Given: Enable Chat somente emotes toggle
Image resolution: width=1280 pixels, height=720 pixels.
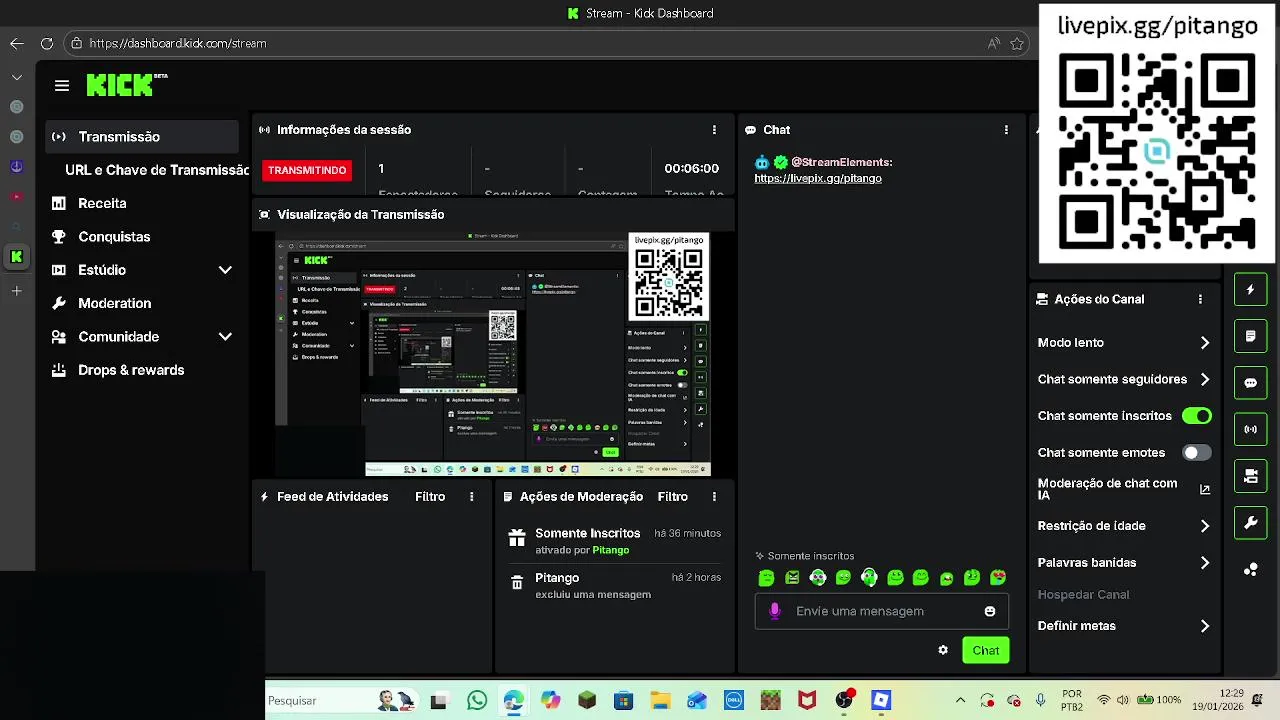Looking at the screenshot, I should coord(1197,453).
